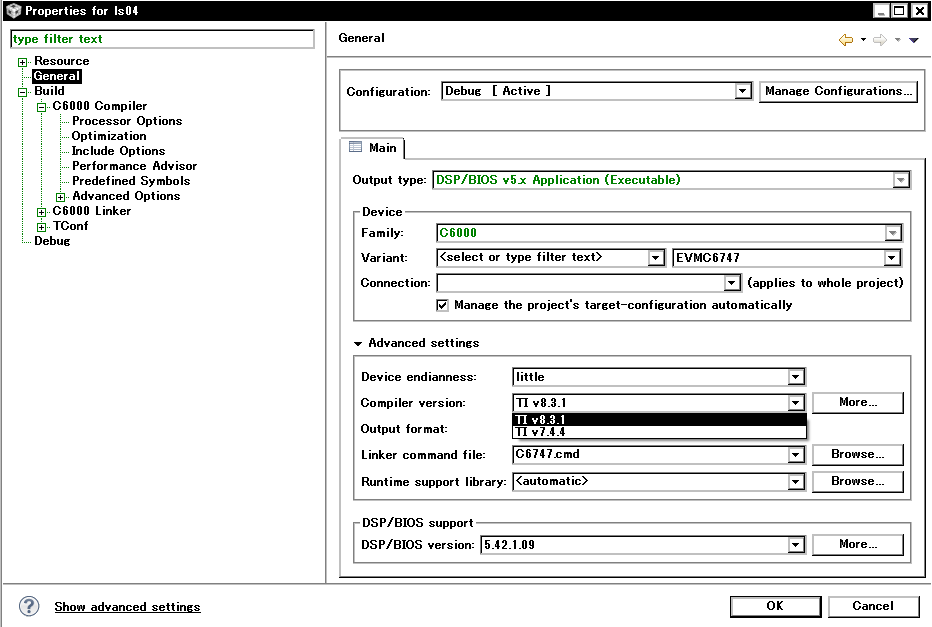Open the Output type dropdown
932x627 pixels.
(x=901, y=180)
